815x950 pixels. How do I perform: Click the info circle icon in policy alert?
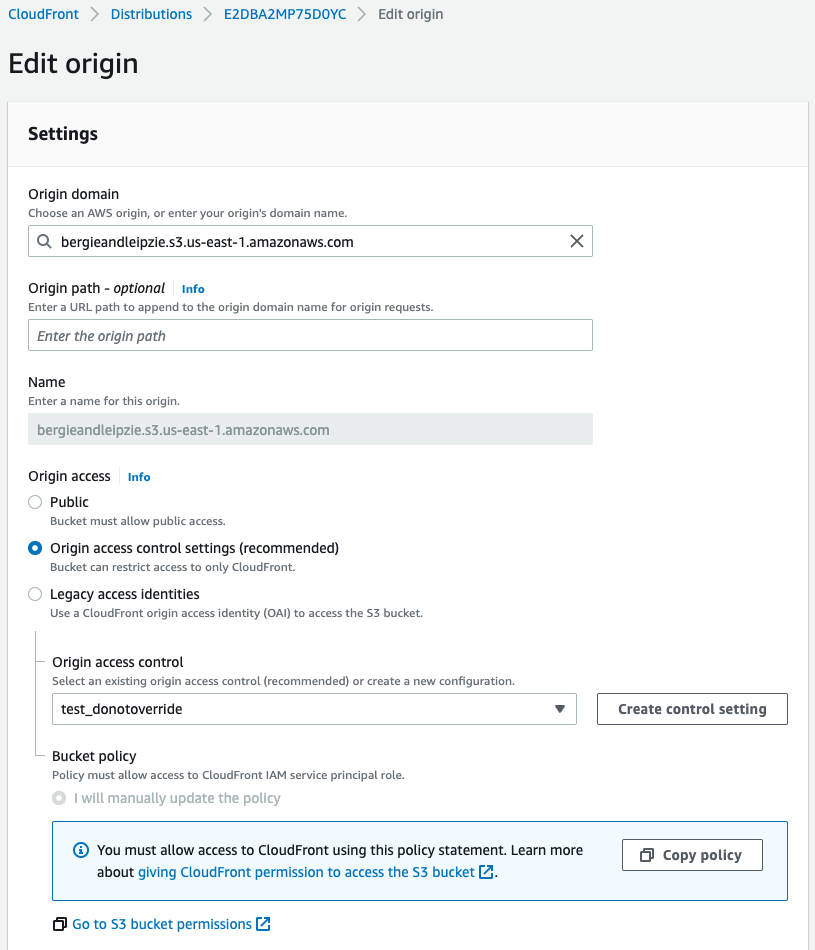[81, 850]
